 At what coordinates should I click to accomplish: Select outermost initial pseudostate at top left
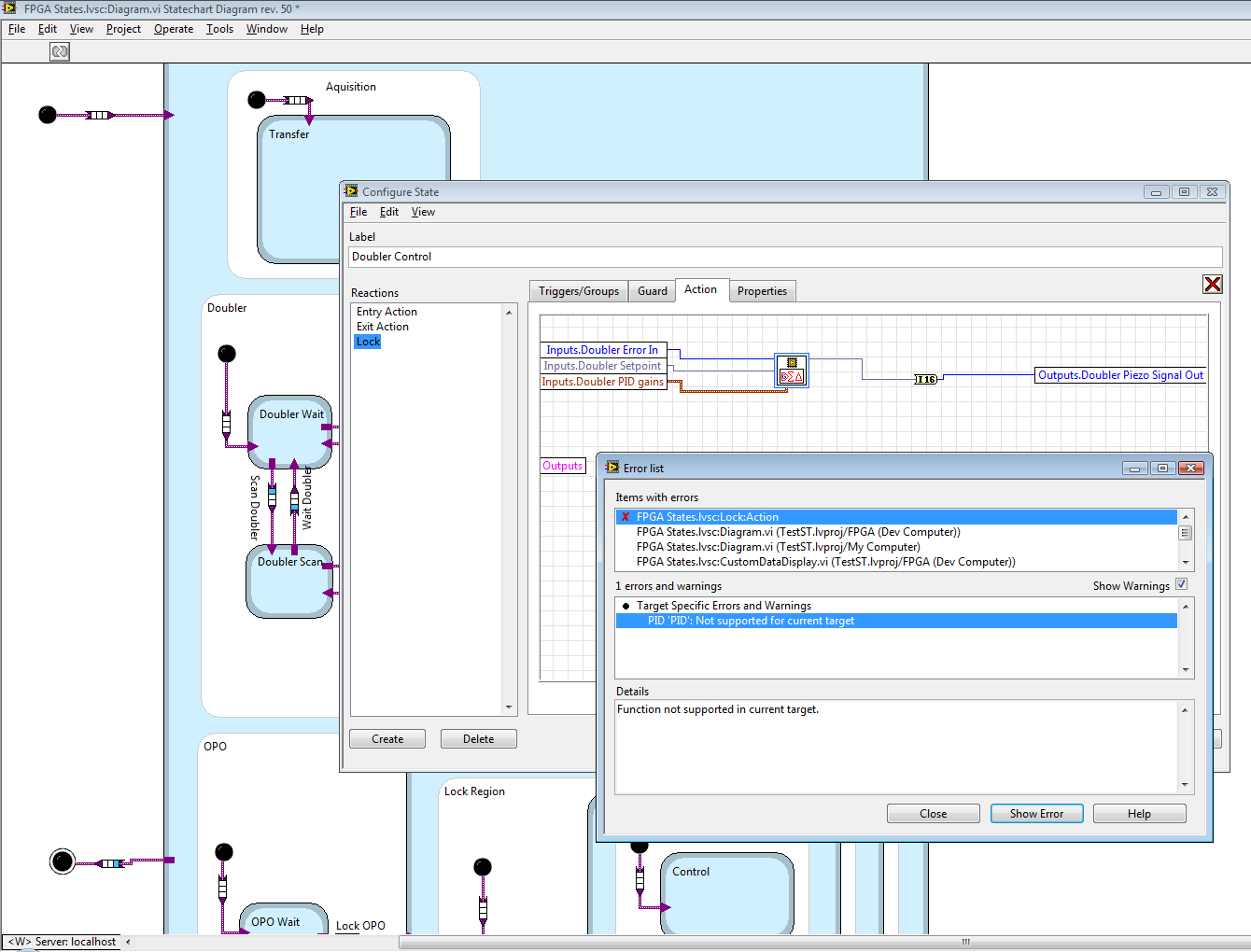[48, 115]
